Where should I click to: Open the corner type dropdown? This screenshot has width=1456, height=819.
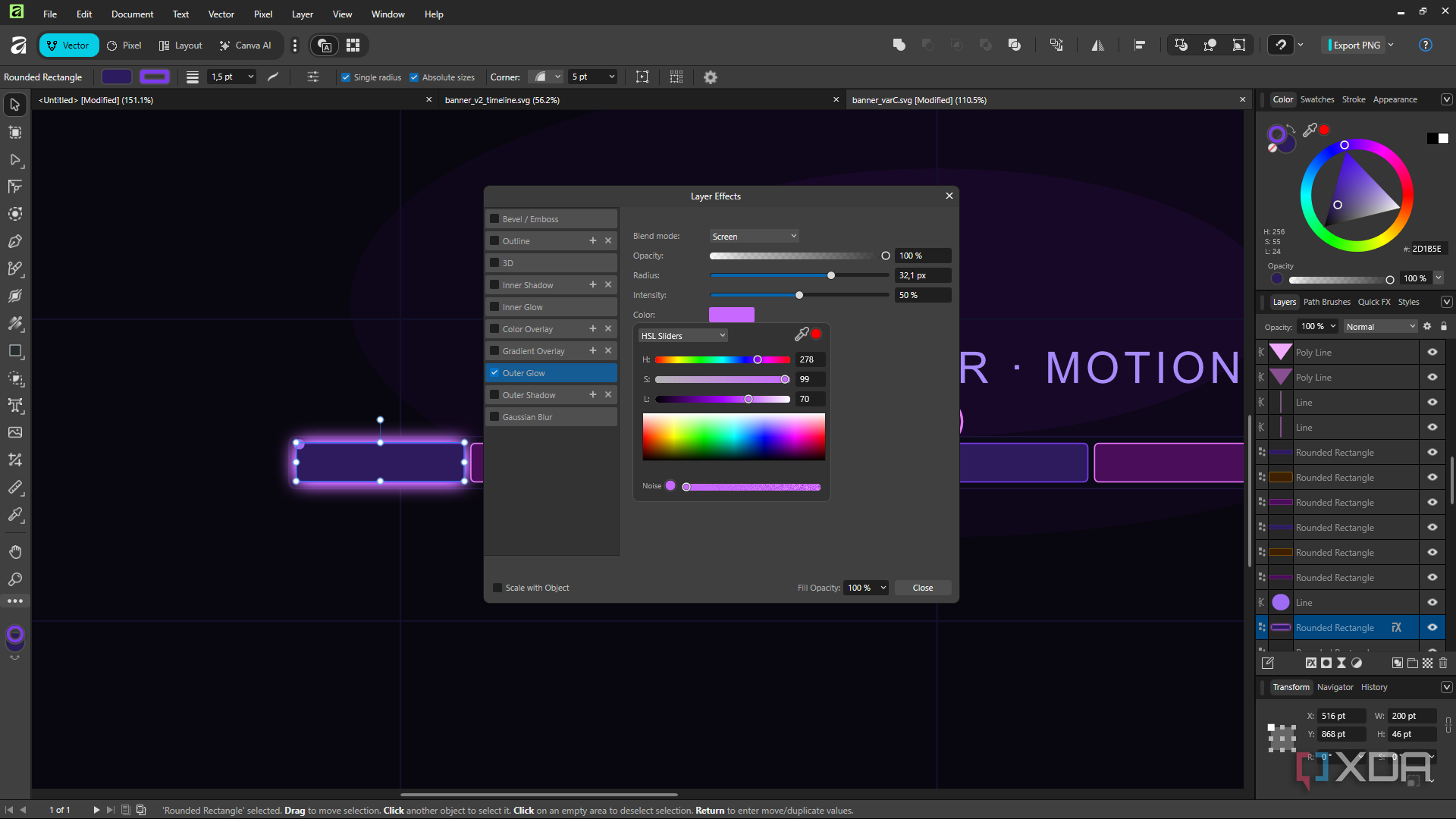[546, 77]
